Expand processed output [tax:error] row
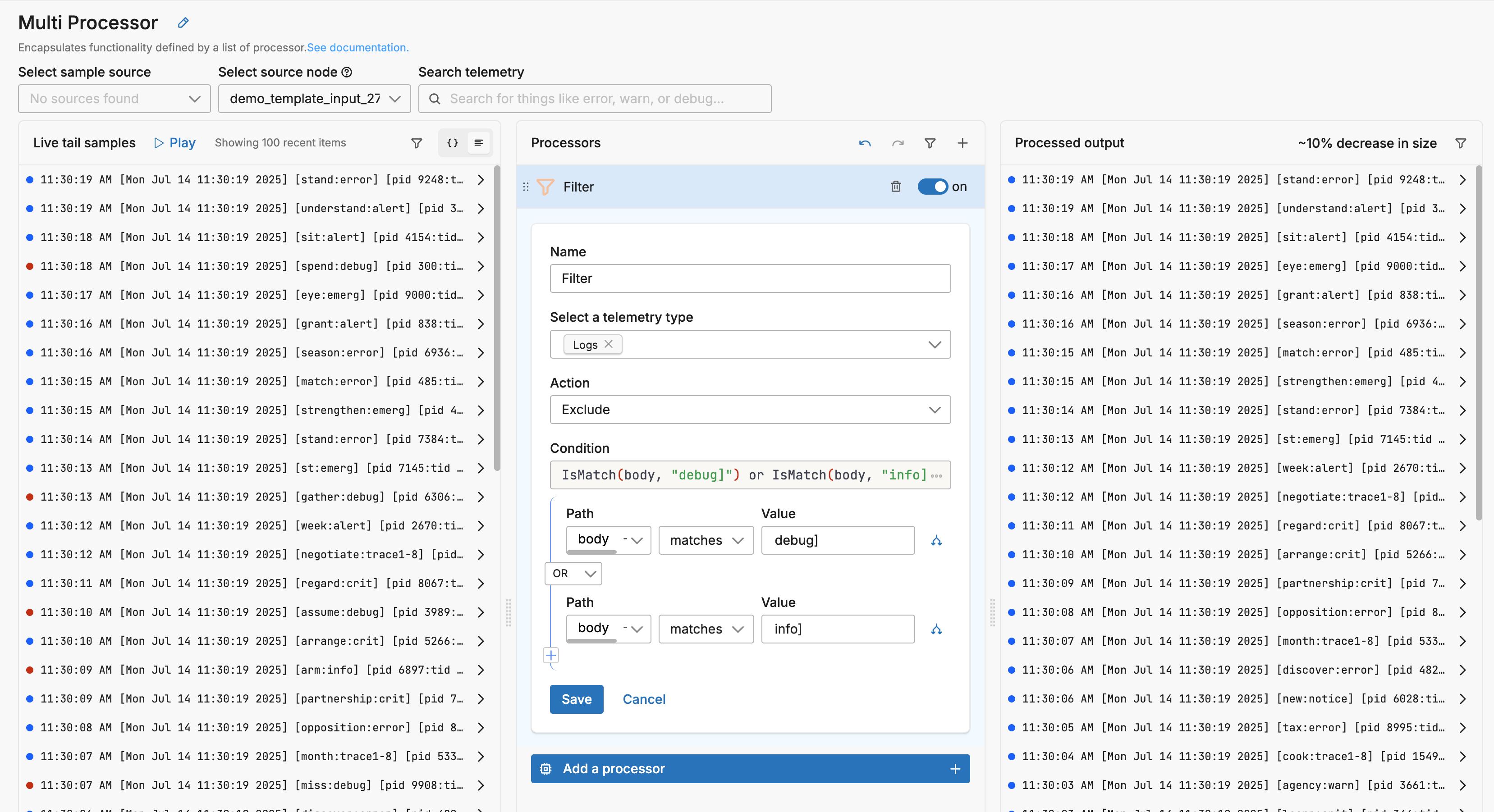 click(x=1462, y=728)
